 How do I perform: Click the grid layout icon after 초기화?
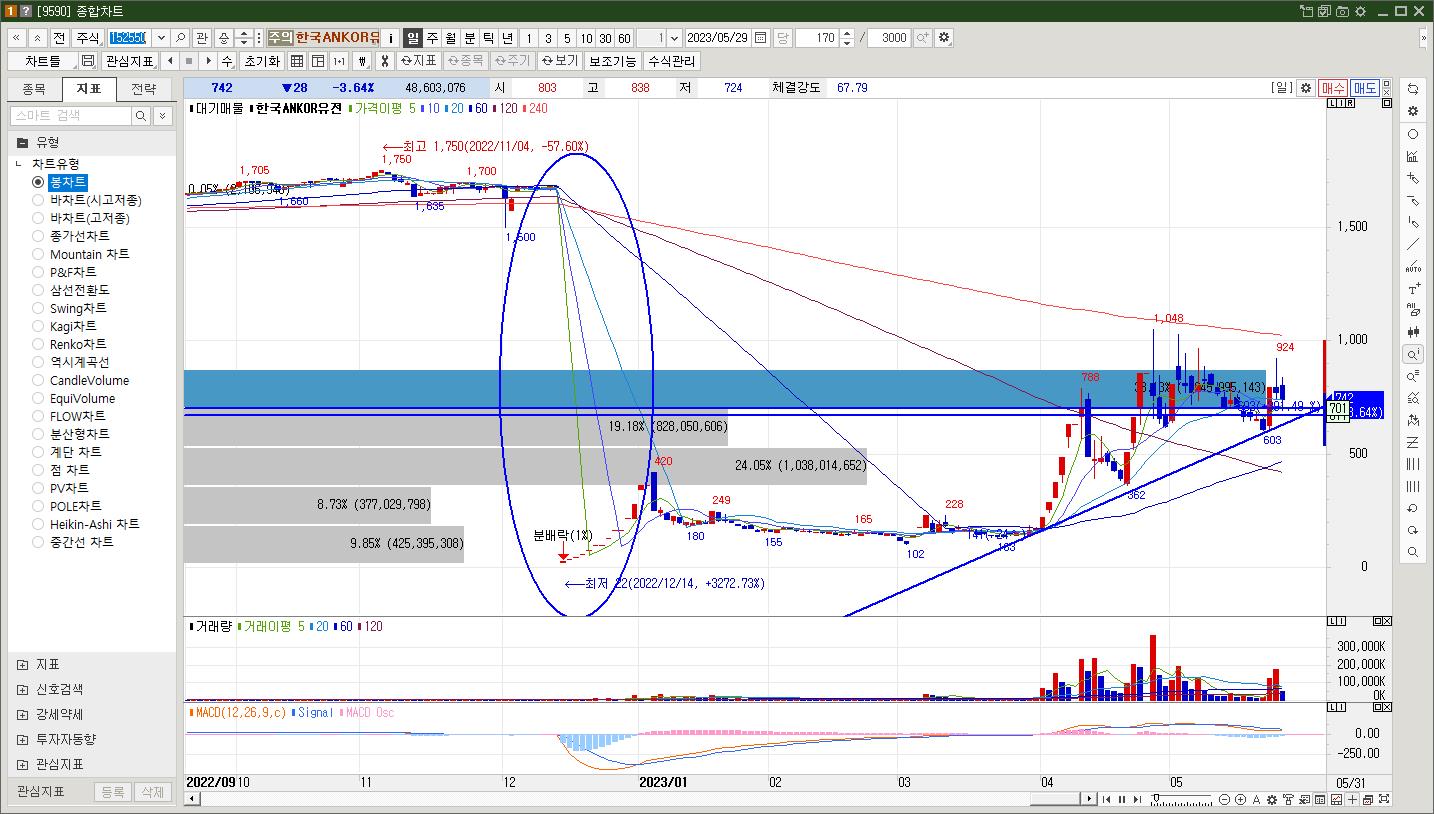[x=297, y=61]
